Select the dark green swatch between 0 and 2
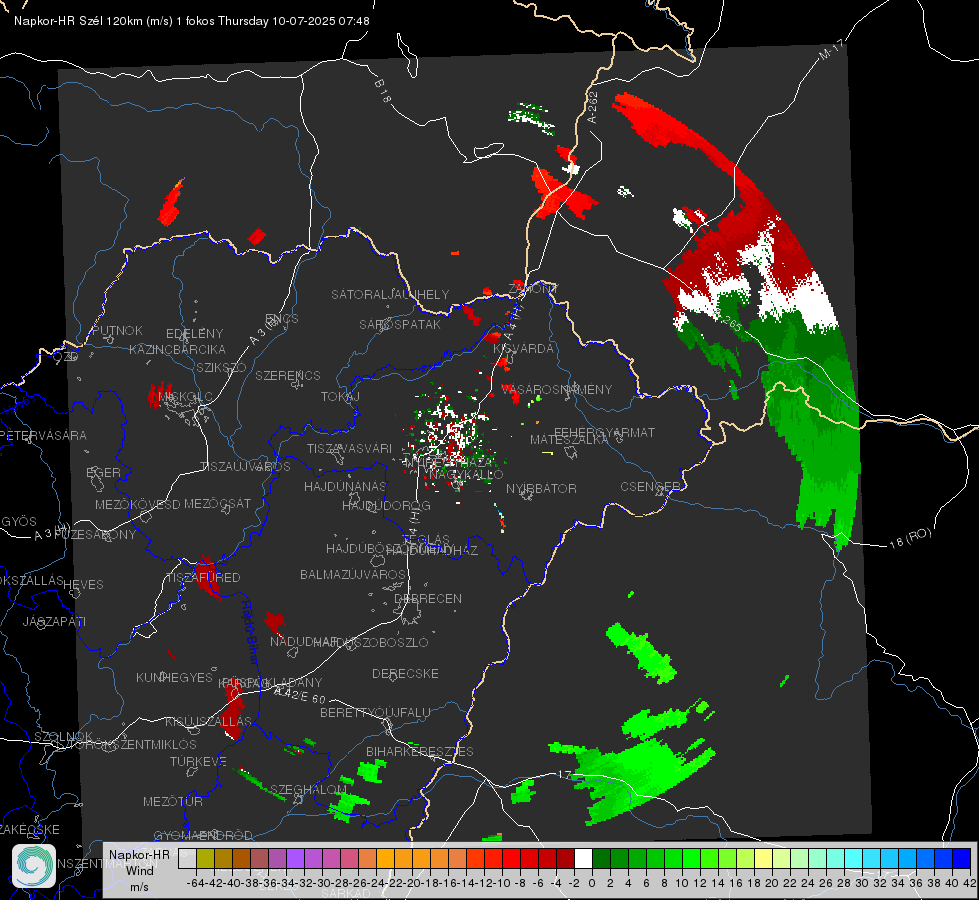979x900 pixels. point(601,858)
